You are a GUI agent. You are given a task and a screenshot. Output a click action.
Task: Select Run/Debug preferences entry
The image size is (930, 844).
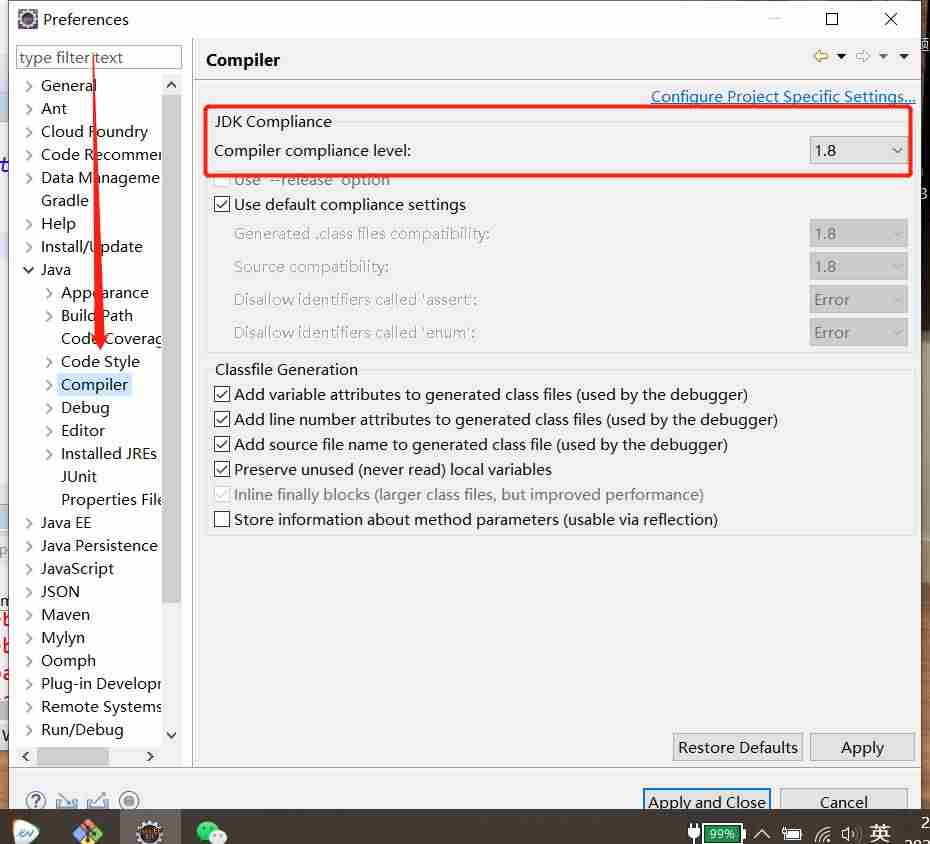pyautogui.click(x=82, y=730)
